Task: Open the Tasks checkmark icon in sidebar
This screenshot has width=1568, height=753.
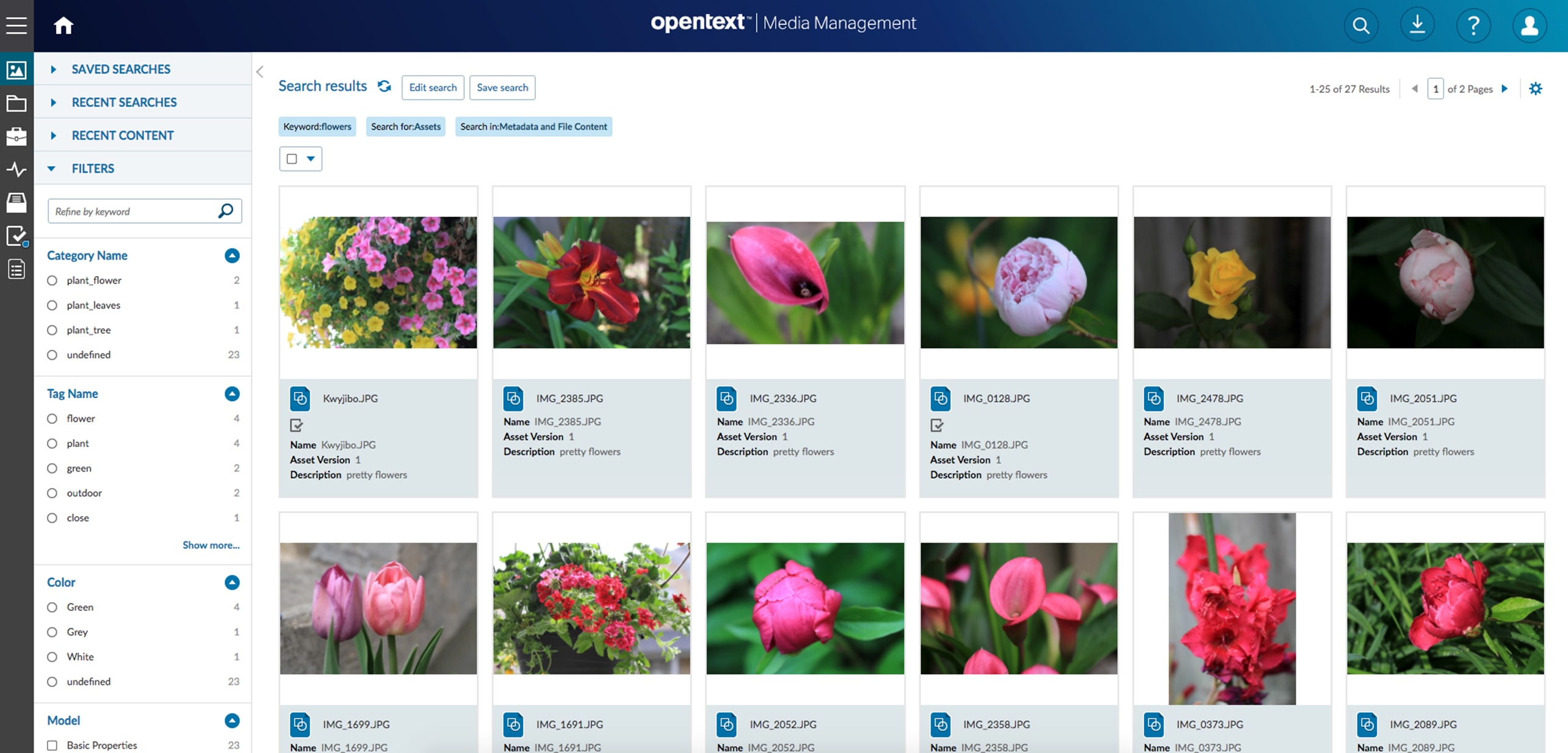Action: [16, 236]
